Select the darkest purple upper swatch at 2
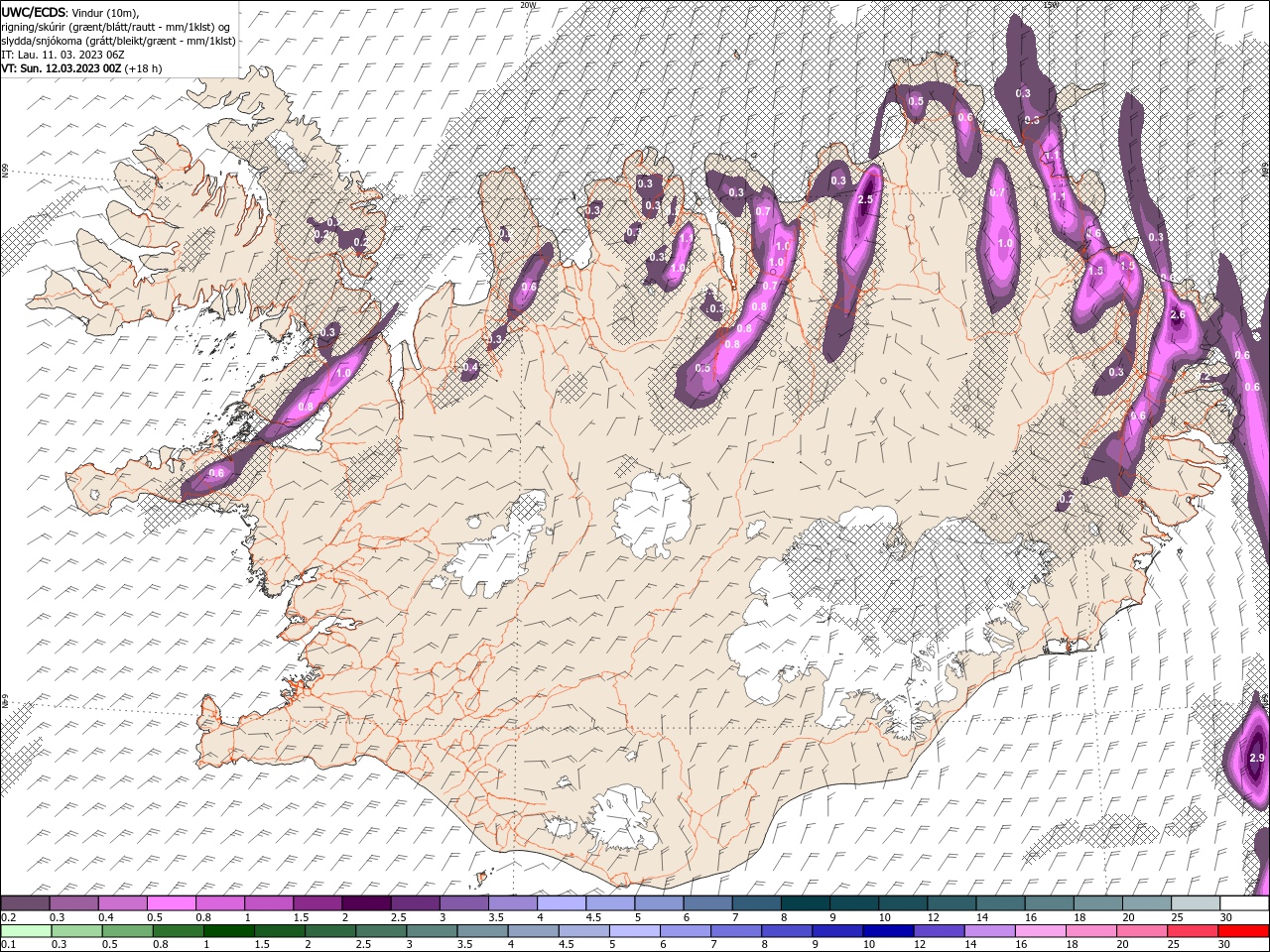This screenshot has height=952, width=1270. 365,903
